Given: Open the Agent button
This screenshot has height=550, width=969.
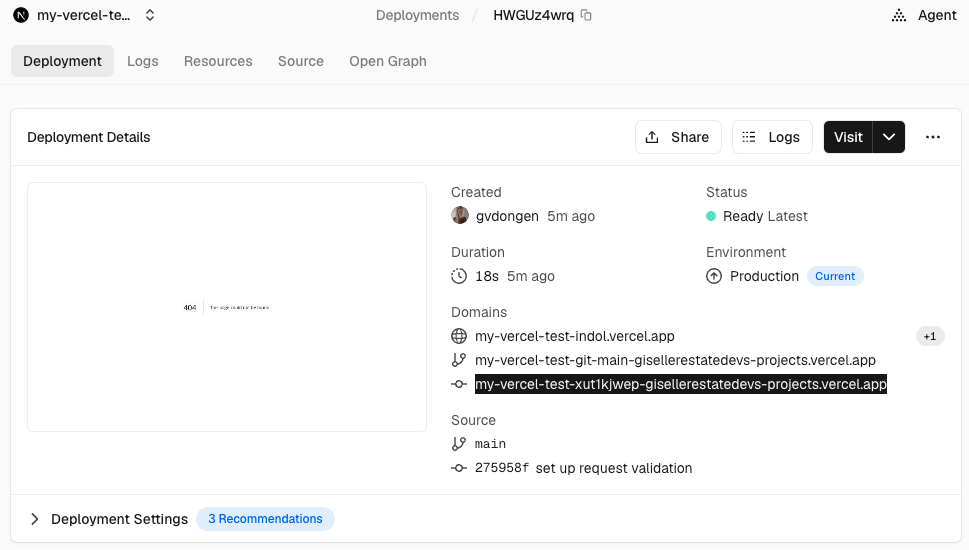Looking at the screenshot, I should (x=924, y=15).
